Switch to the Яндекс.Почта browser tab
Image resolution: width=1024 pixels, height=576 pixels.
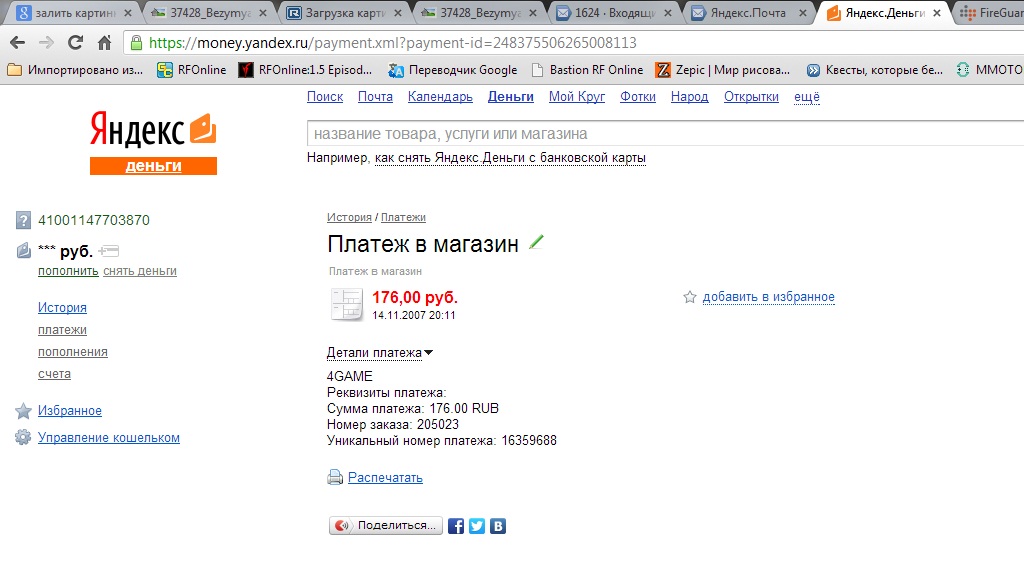[x=748, y=12]
